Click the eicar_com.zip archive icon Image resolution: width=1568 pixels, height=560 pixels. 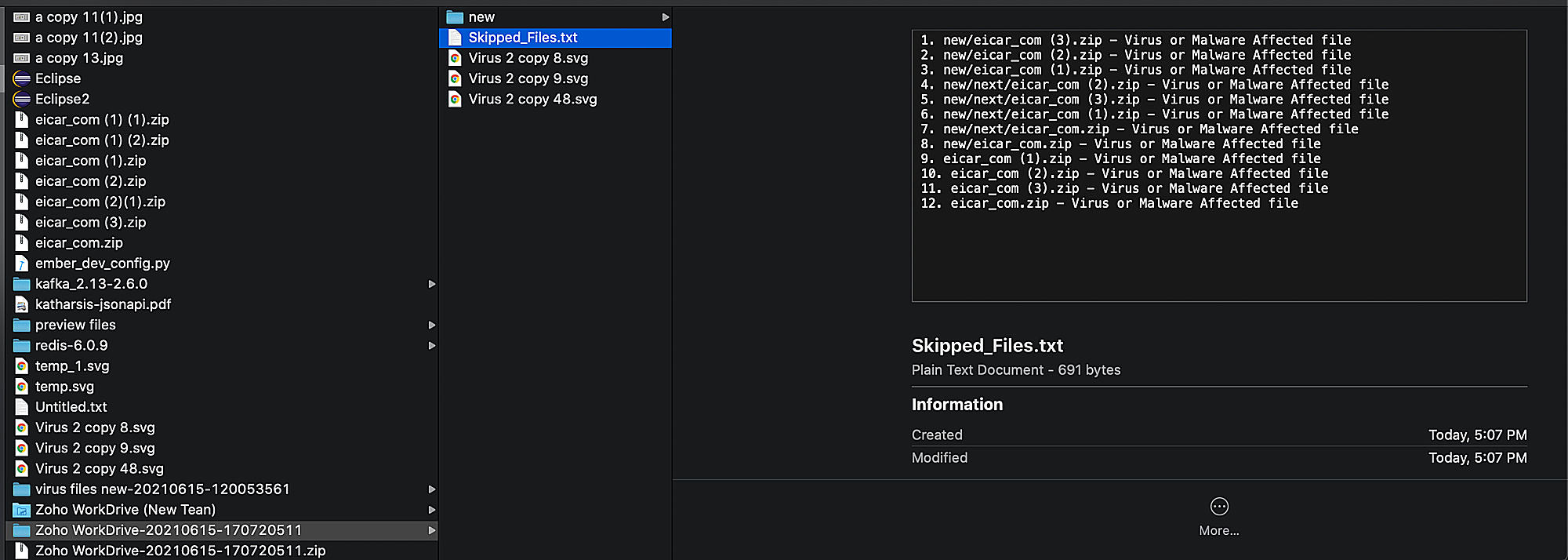tap(22, 243)
